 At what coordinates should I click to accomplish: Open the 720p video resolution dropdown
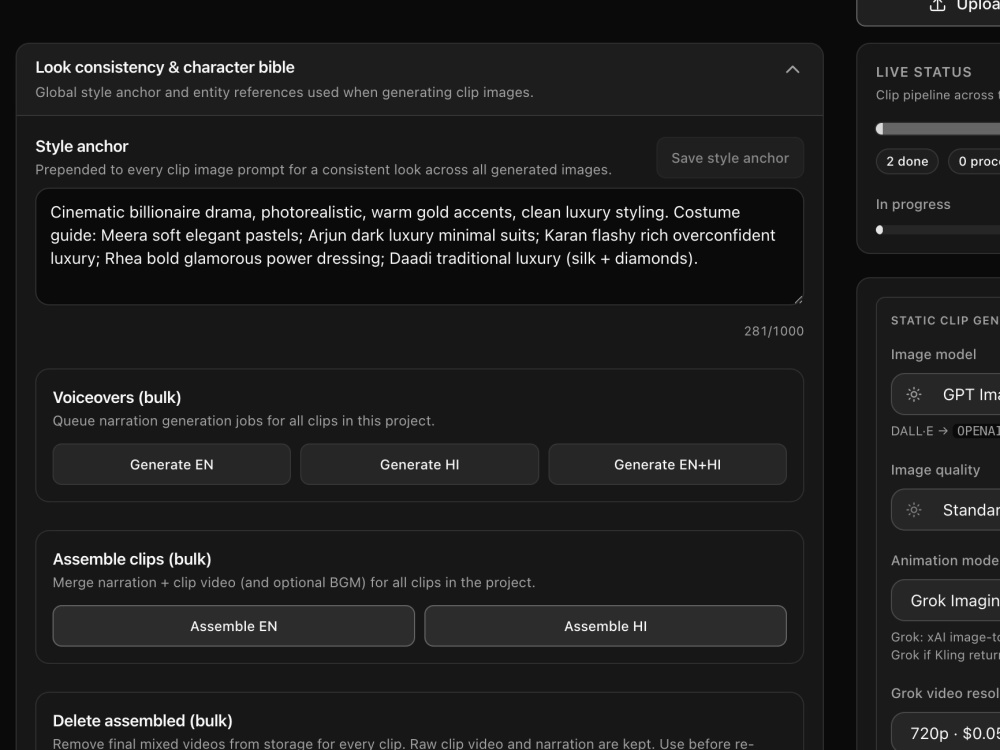945,732
